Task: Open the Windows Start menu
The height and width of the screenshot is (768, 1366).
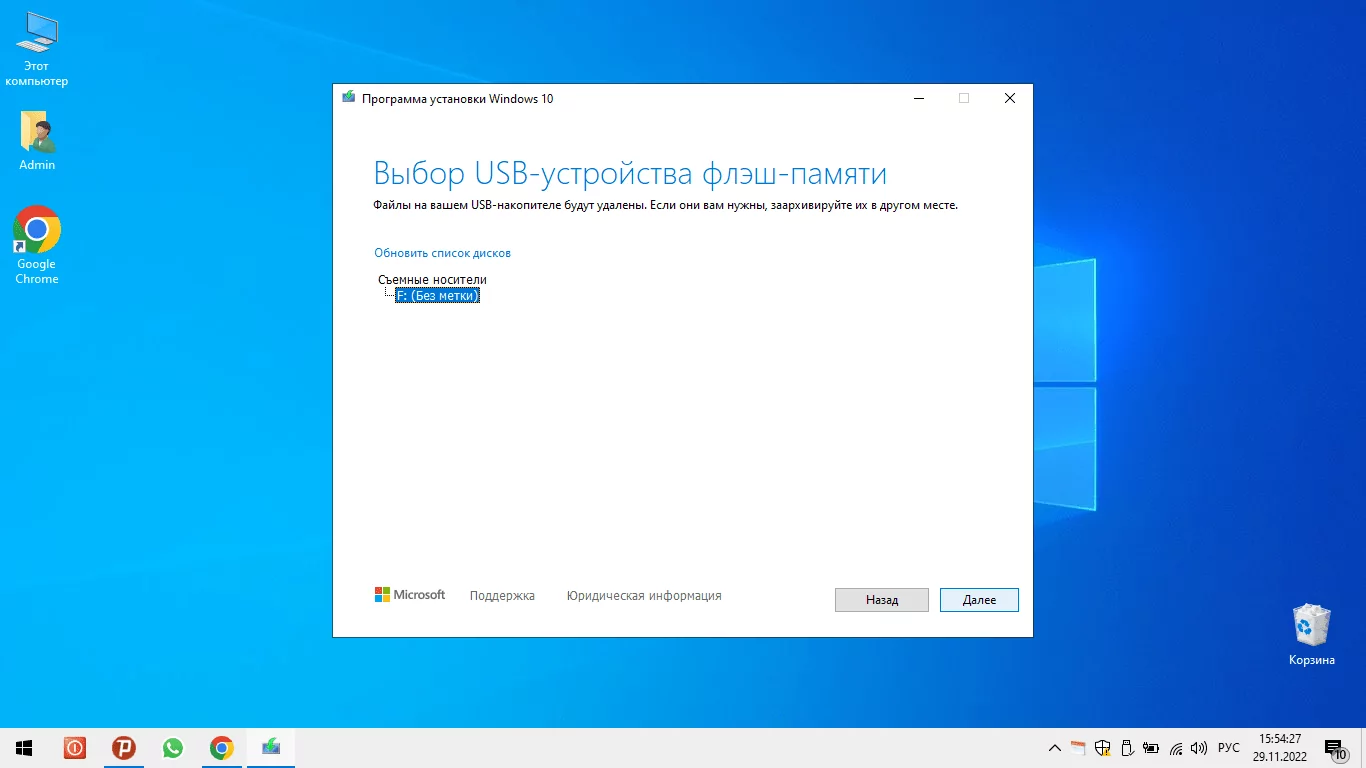Action: coord(24,748)
